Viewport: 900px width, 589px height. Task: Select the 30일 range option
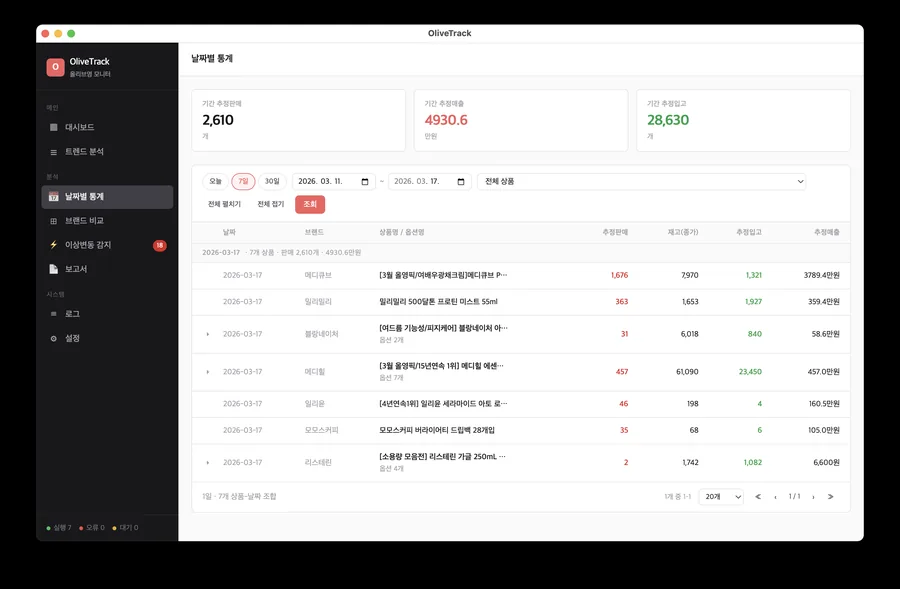(x=272, y=182)
